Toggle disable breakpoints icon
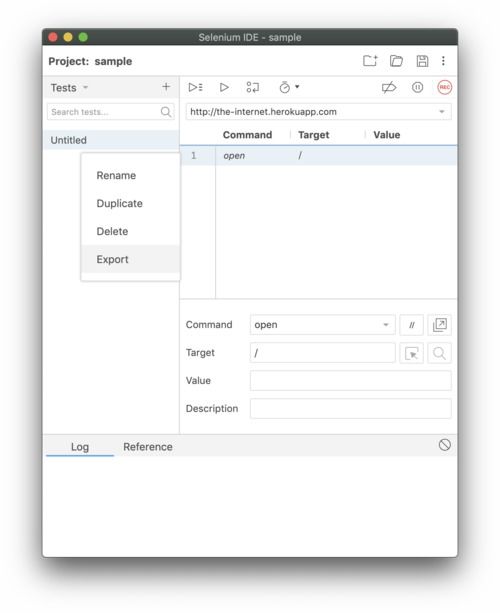This screenshot has height=613, width=500. [x=389, y=87]
